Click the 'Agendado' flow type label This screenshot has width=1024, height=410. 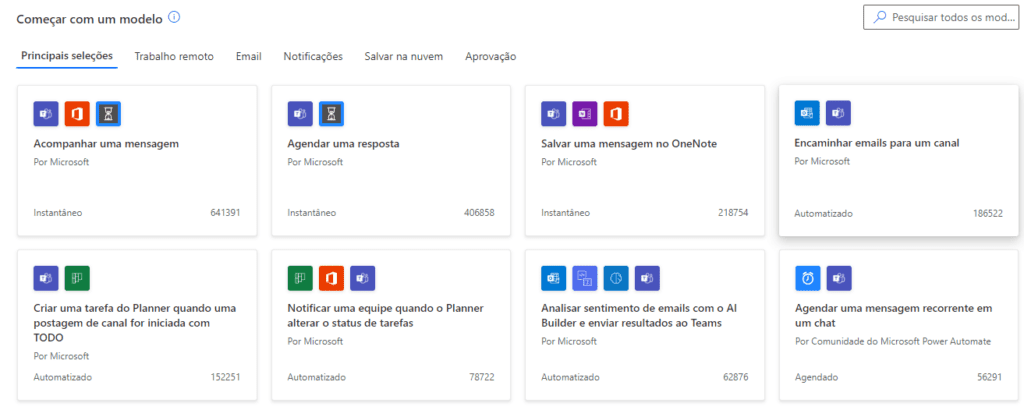coord(816,377)
